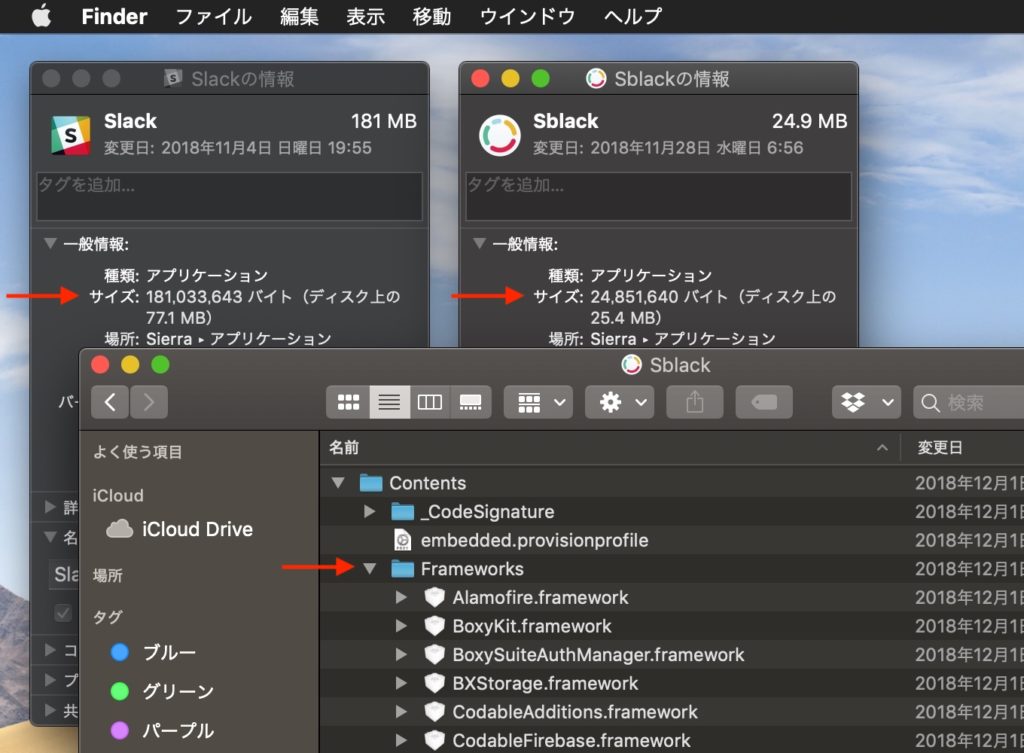The width and height of the screenshot is (1024, 753).
Task: Open the 移動 menu in the menu bar
Action: 431,16
